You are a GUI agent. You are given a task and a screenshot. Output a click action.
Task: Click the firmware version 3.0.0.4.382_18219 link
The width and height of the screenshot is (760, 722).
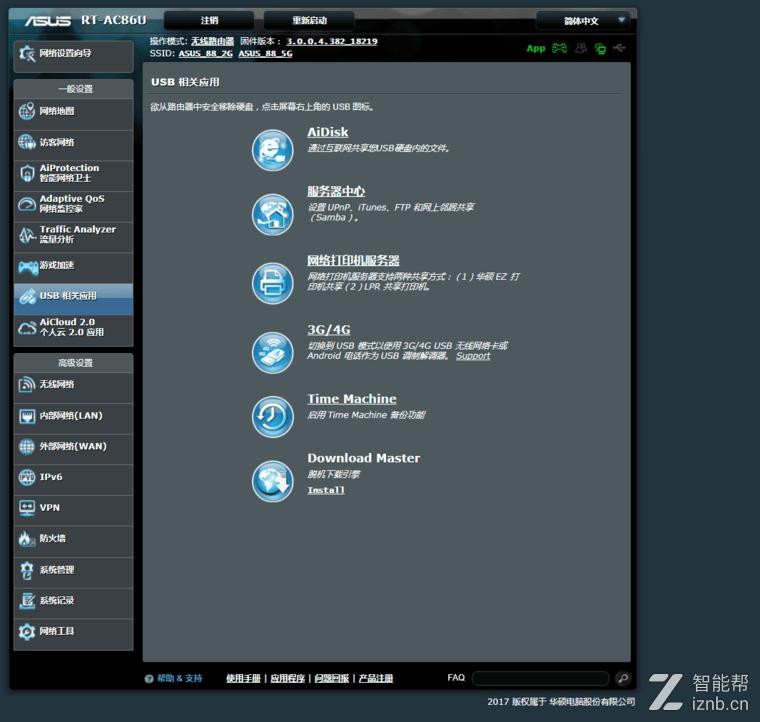click(x=332, y=42)
